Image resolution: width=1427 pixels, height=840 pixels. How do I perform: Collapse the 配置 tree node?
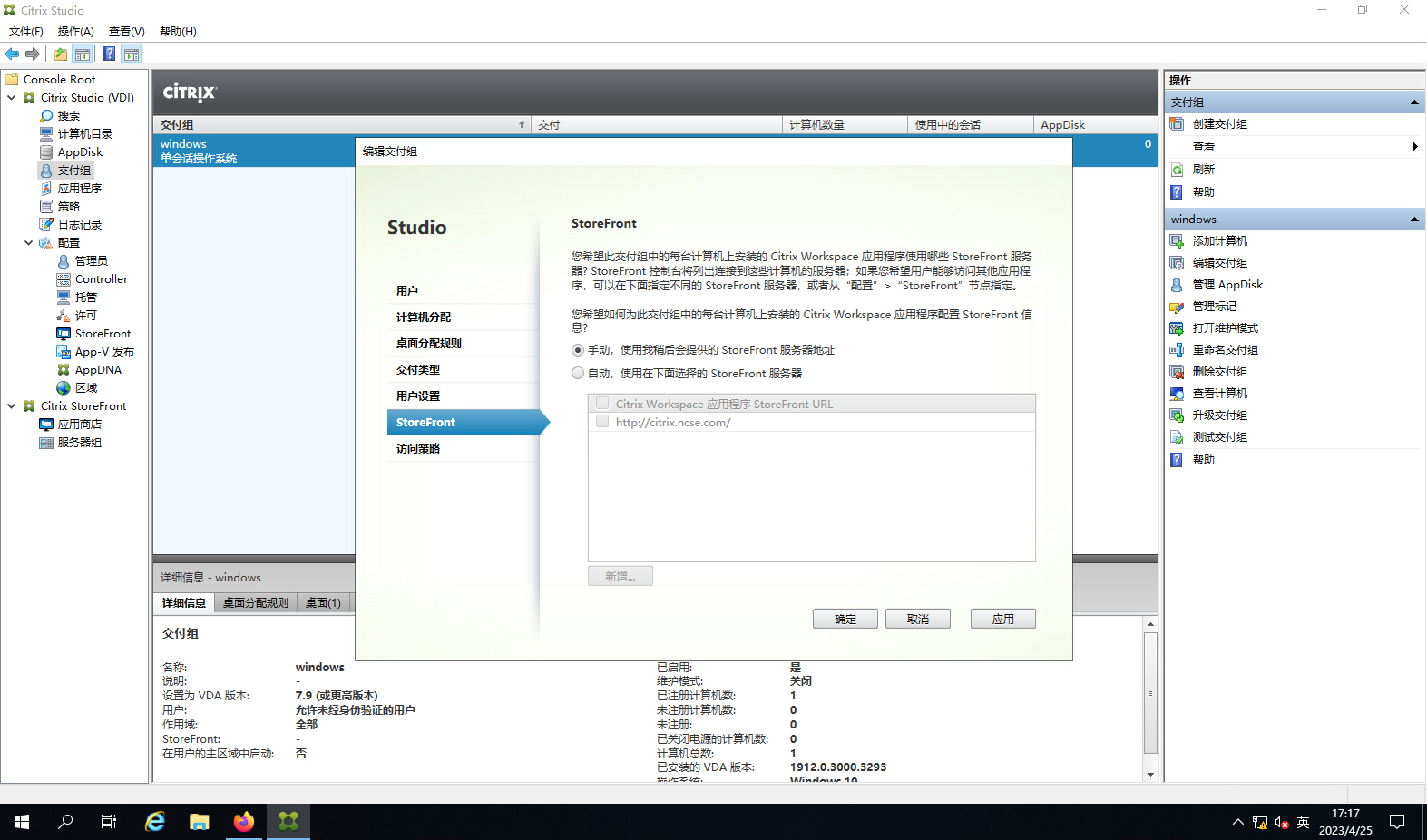click(x=28, y=243)
